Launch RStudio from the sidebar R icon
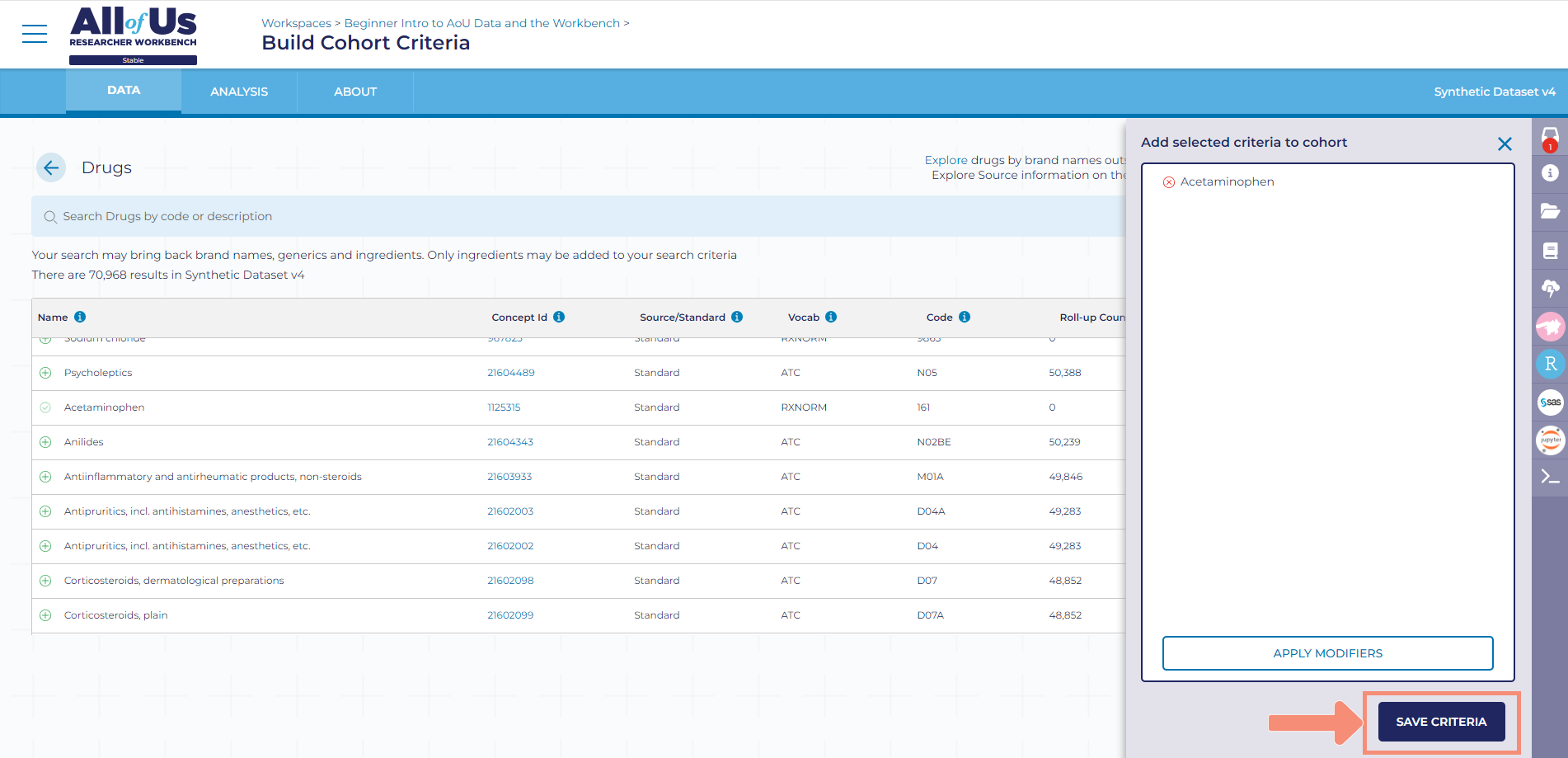 1550,364
